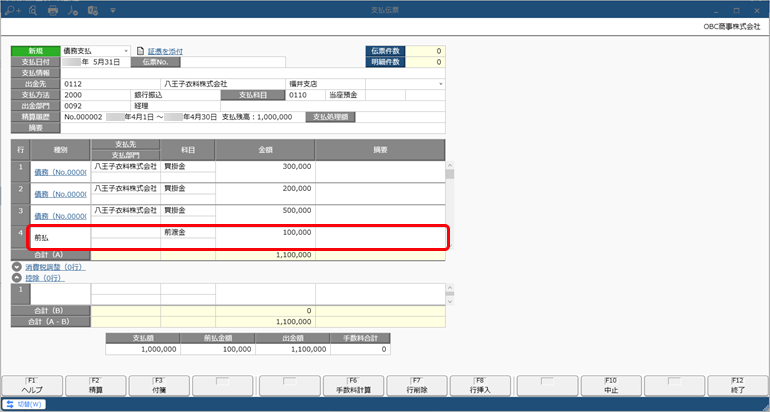Select the 200,000 amount cell in row 2
The image size is (770, 412).
265,193
